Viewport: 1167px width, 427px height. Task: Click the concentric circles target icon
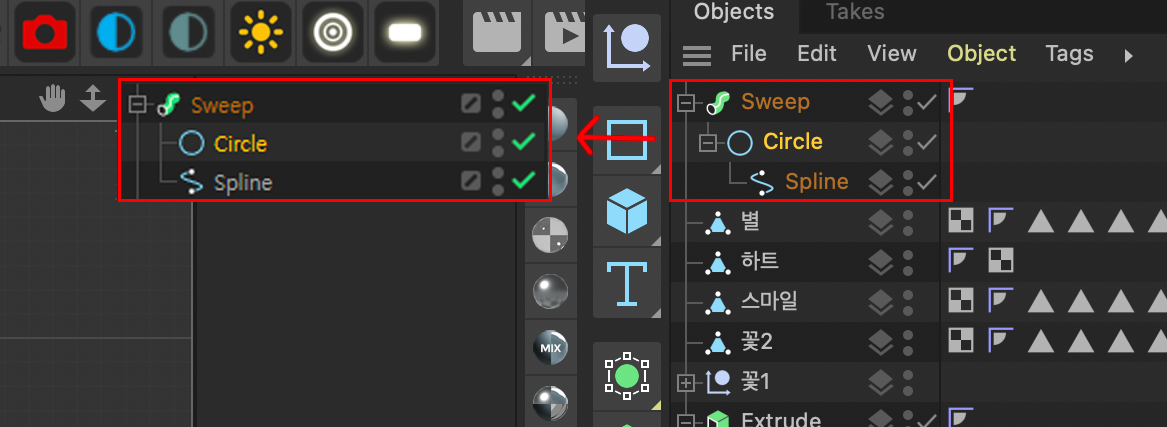coord(331,31)
